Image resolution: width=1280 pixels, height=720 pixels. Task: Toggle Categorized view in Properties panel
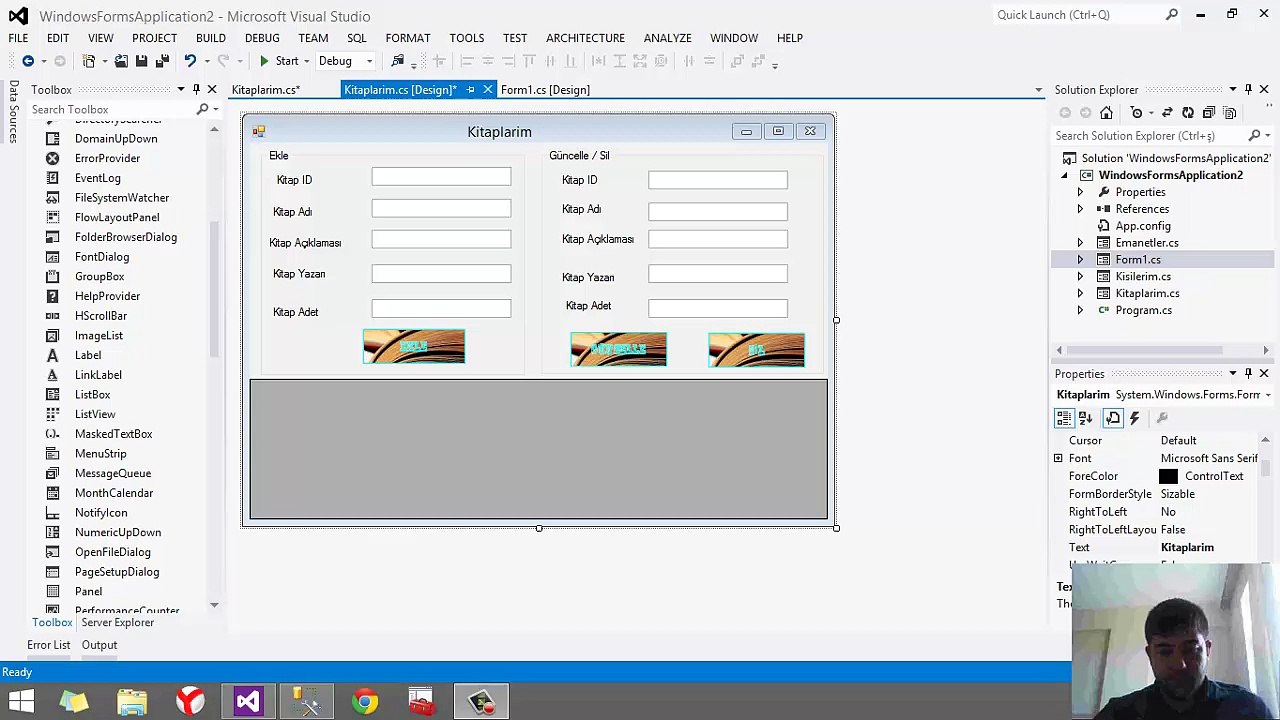1064,418
